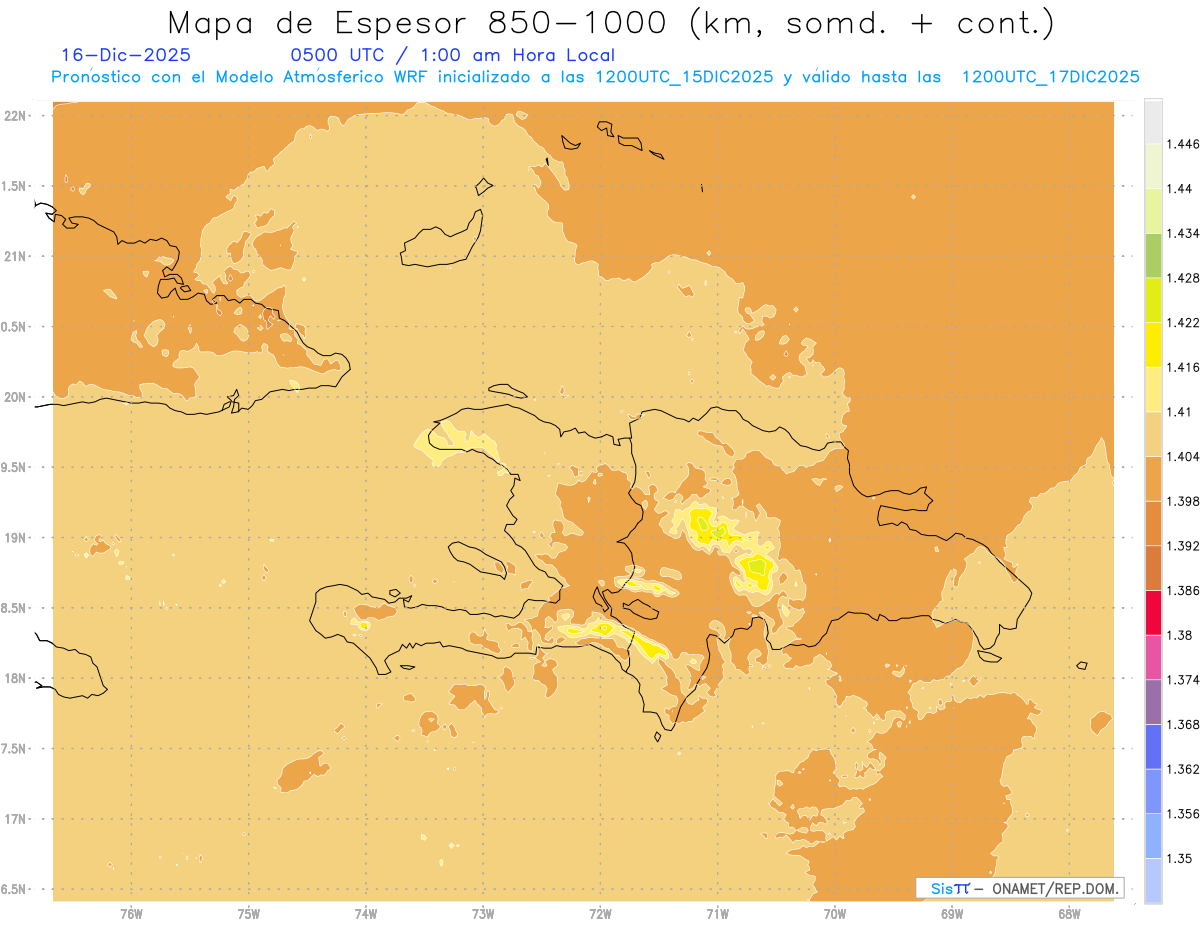Click the '6.5N' latitude label
Image resolution: width=1200 pixels, height=927 pixels.
point(14,889)
